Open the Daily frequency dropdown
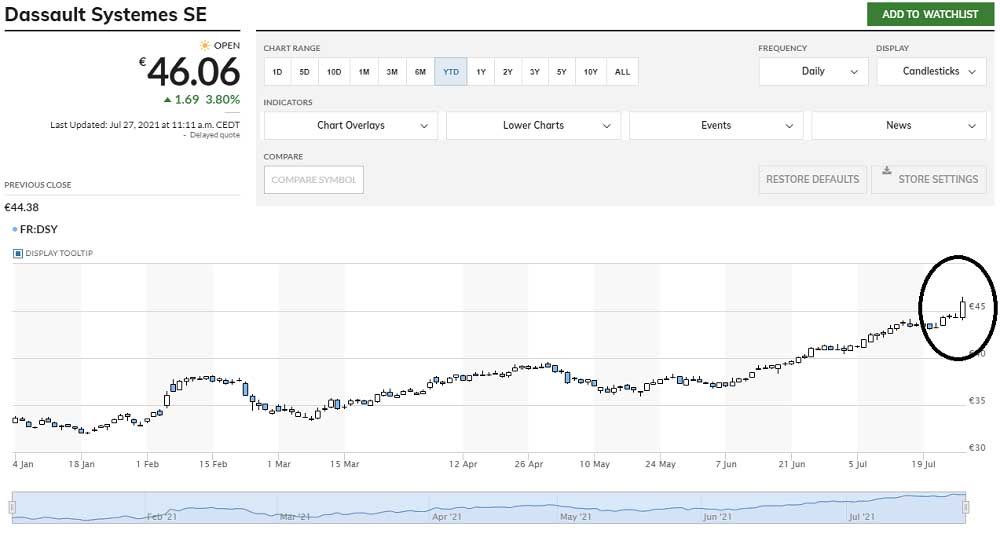 813,71
